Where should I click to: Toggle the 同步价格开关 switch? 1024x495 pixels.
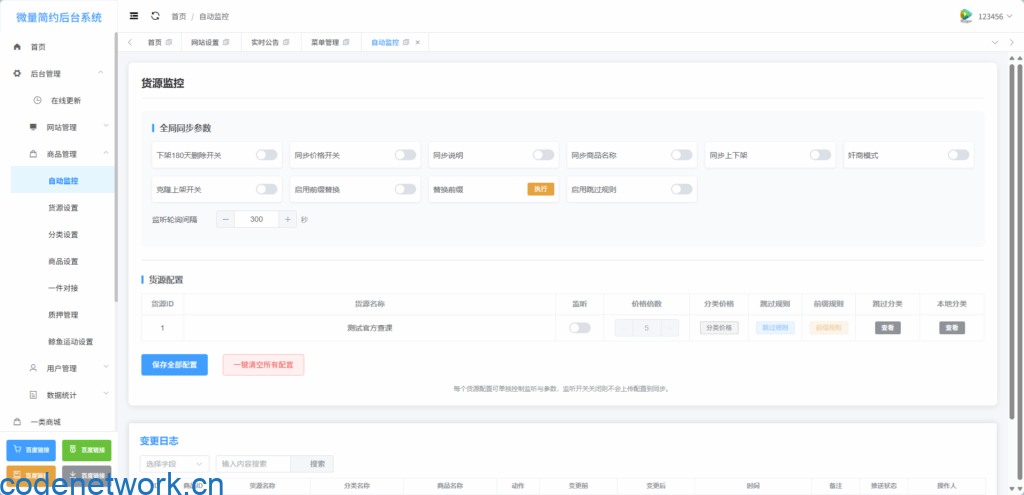pyautogui.click(x=405, y=155)
